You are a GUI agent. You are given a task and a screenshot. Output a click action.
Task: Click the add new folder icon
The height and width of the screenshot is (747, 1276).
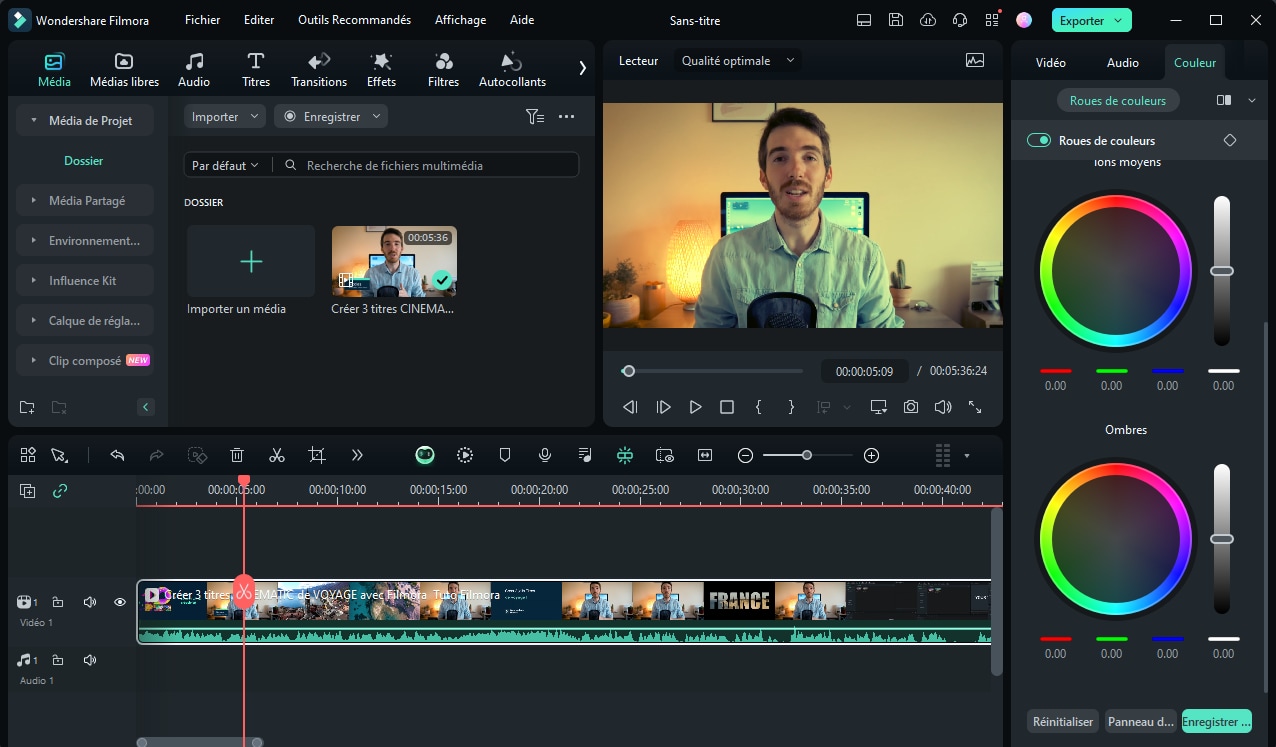click(27, 407)
